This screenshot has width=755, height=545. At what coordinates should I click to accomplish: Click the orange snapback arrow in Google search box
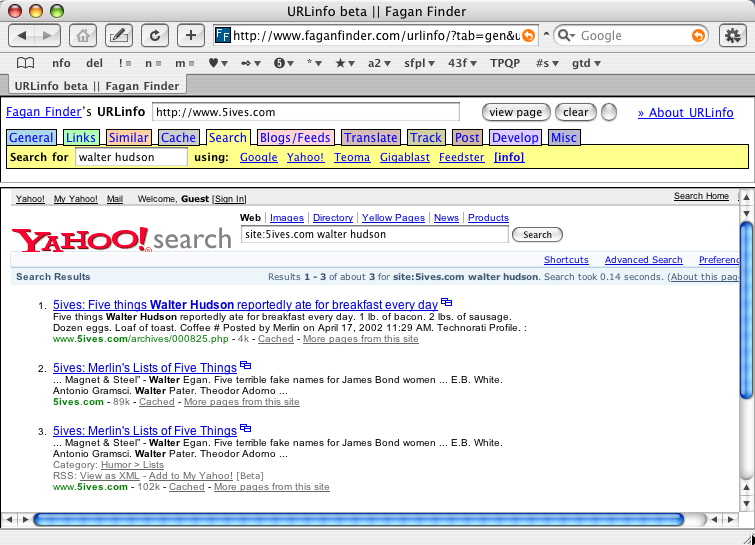click(x=698, y=36)
